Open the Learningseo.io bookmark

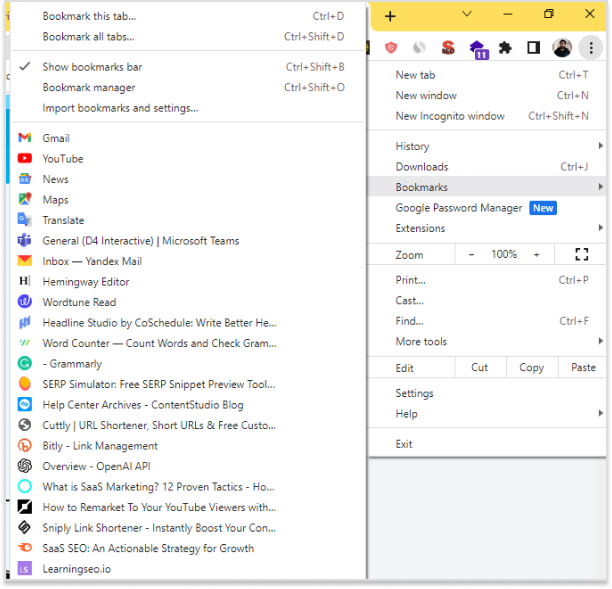187,569
